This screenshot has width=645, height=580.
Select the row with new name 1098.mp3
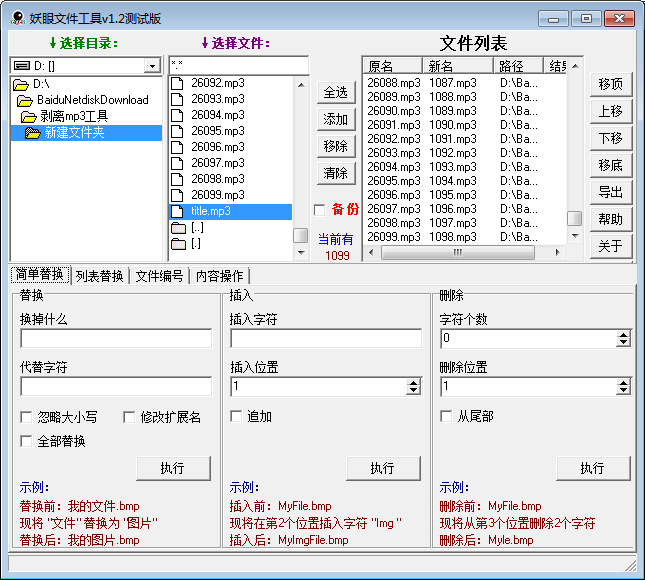pyautogui.click(x=465, y=237)
